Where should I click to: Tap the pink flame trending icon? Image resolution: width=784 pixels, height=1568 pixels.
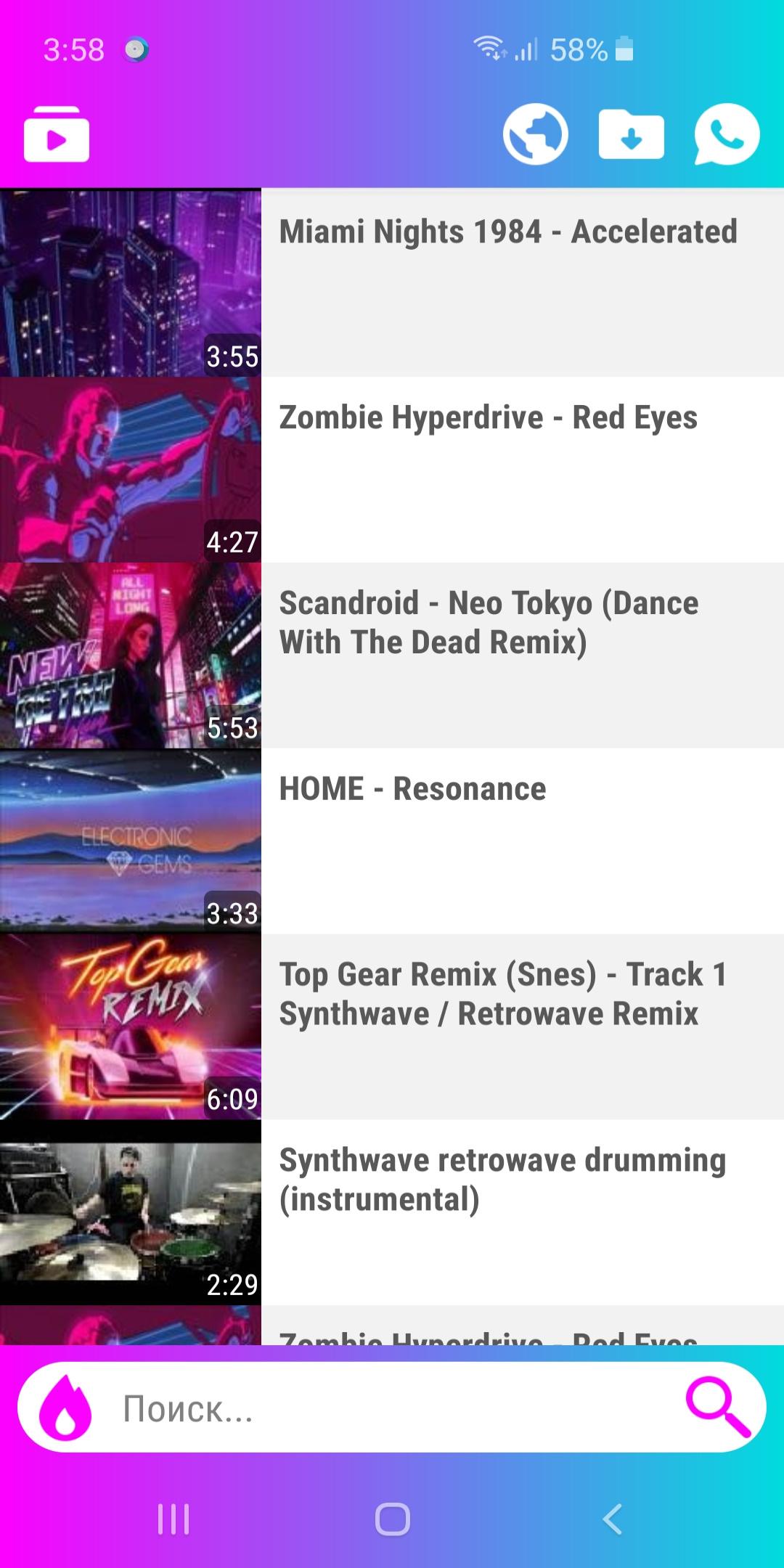pos(65,1408)
